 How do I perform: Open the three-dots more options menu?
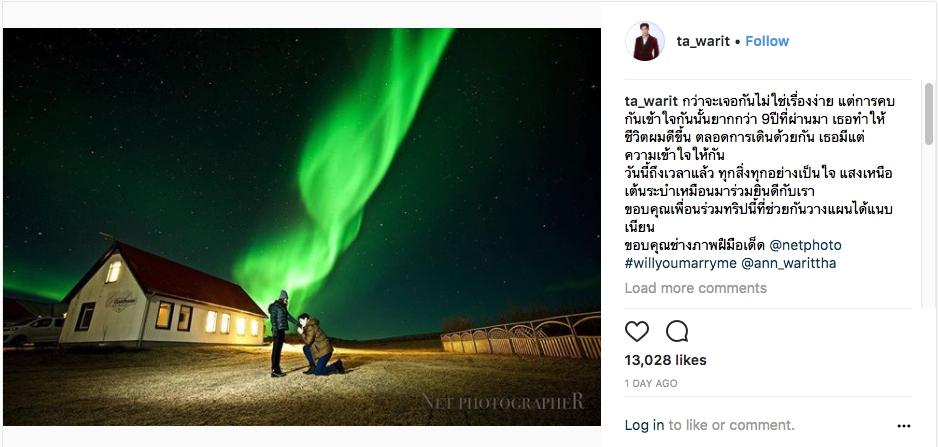point(904,426)
